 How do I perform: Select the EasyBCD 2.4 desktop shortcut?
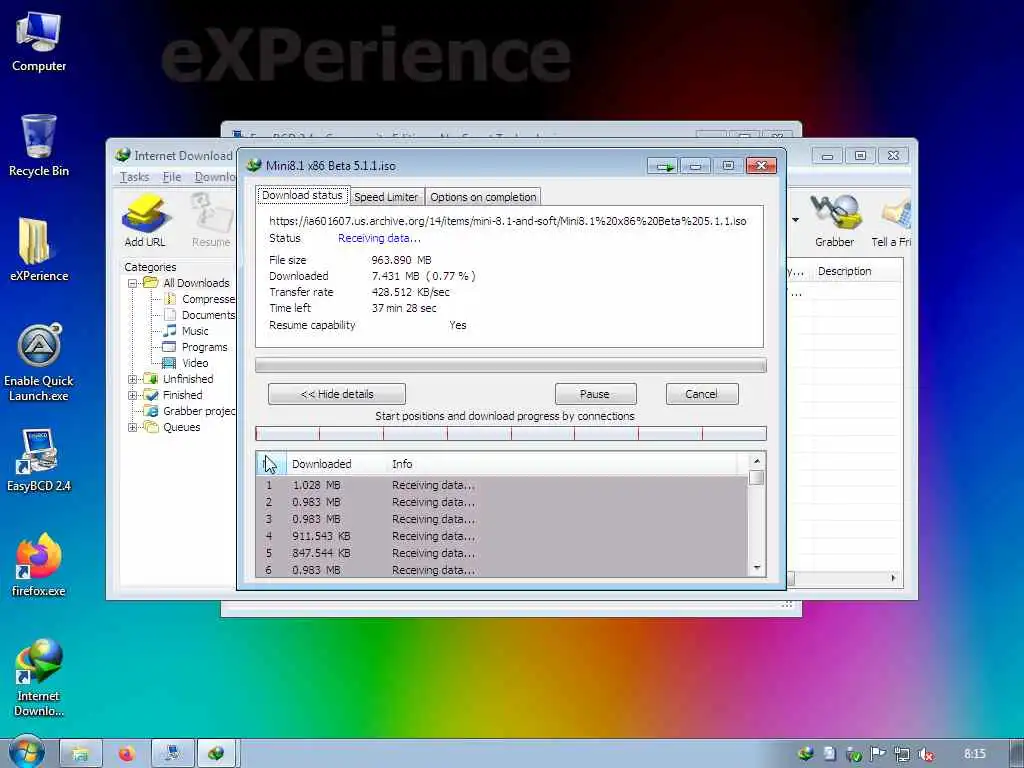click(39, 460)
